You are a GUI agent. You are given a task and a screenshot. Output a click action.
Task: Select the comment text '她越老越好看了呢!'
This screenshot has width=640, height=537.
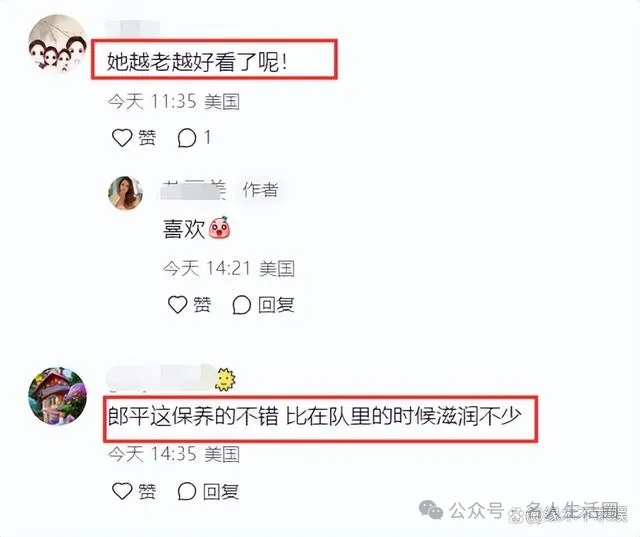[198, 62]
